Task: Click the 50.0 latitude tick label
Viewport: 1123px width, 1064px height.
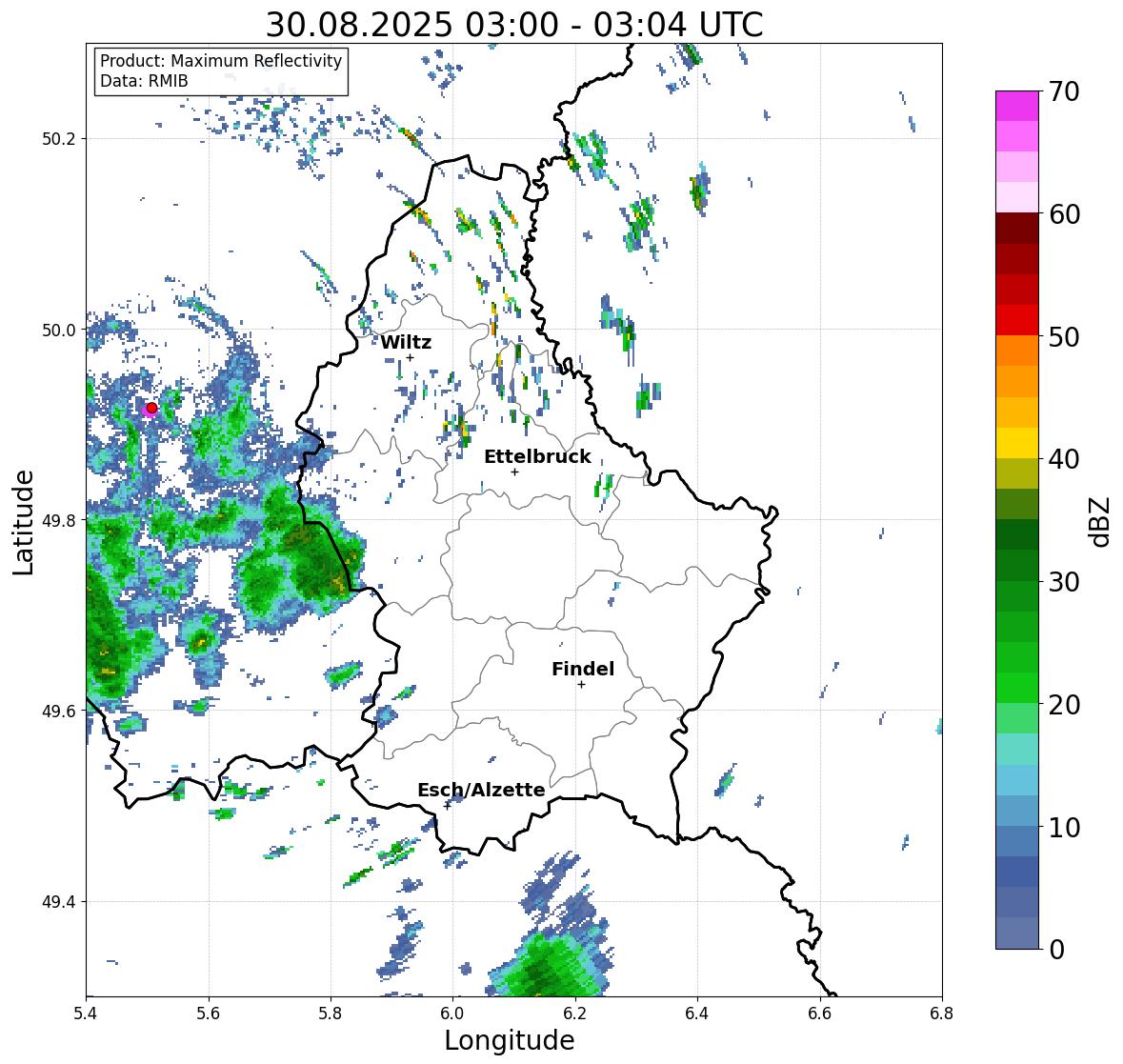Action: point(59,331)
